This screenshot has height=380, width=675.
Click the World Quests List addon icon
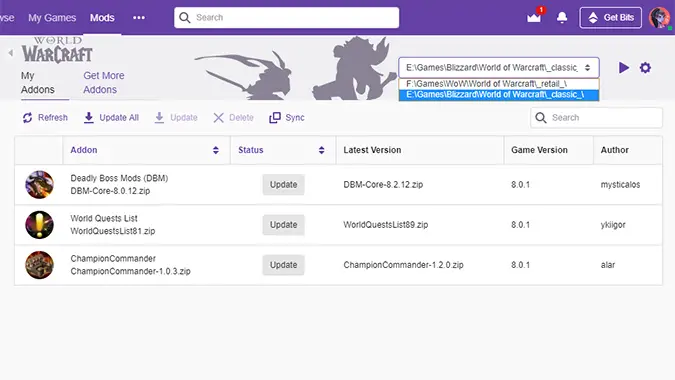[39, 225]
